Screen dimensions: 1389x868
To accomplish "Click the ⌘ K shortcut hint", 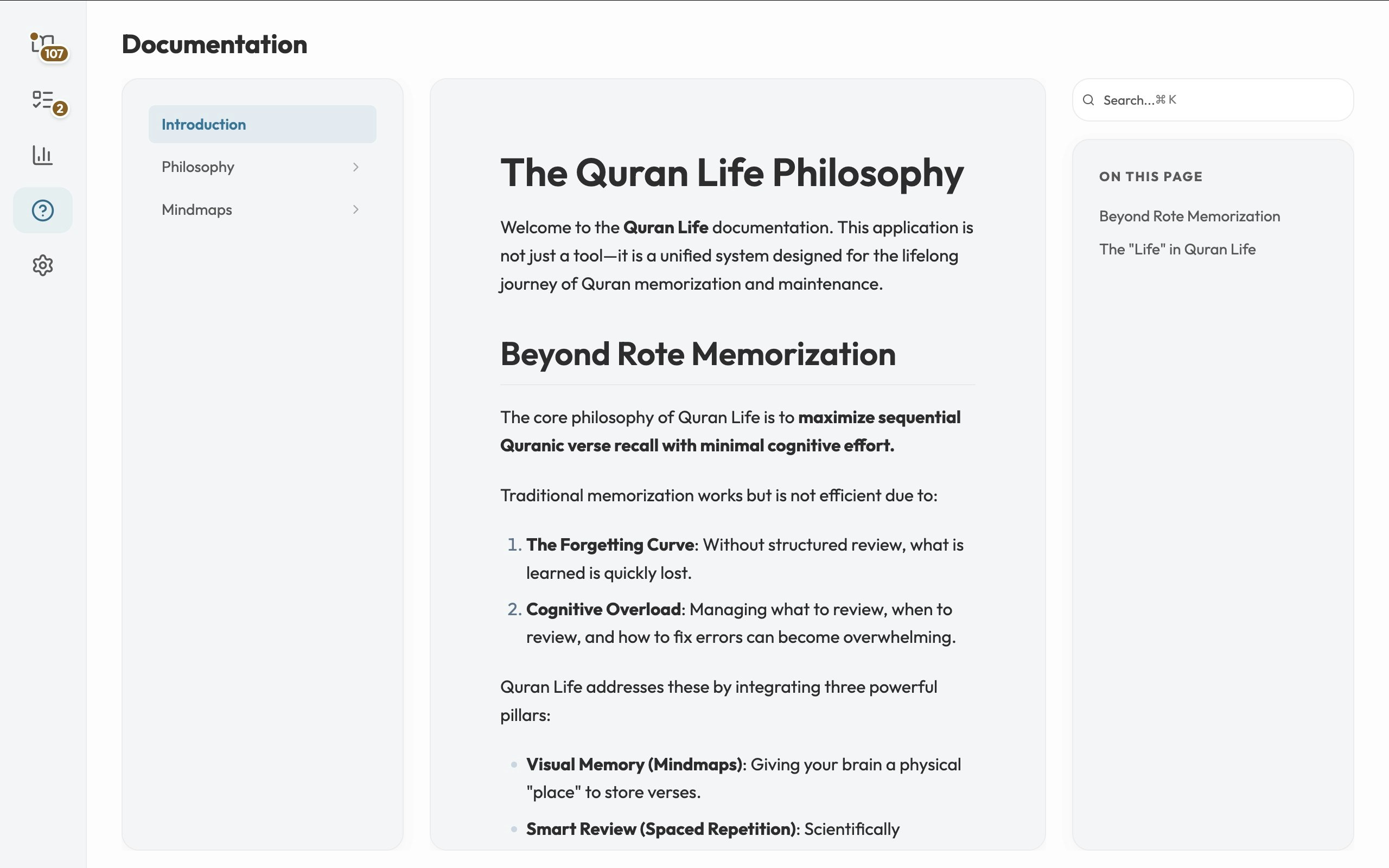I will 1165,100.
